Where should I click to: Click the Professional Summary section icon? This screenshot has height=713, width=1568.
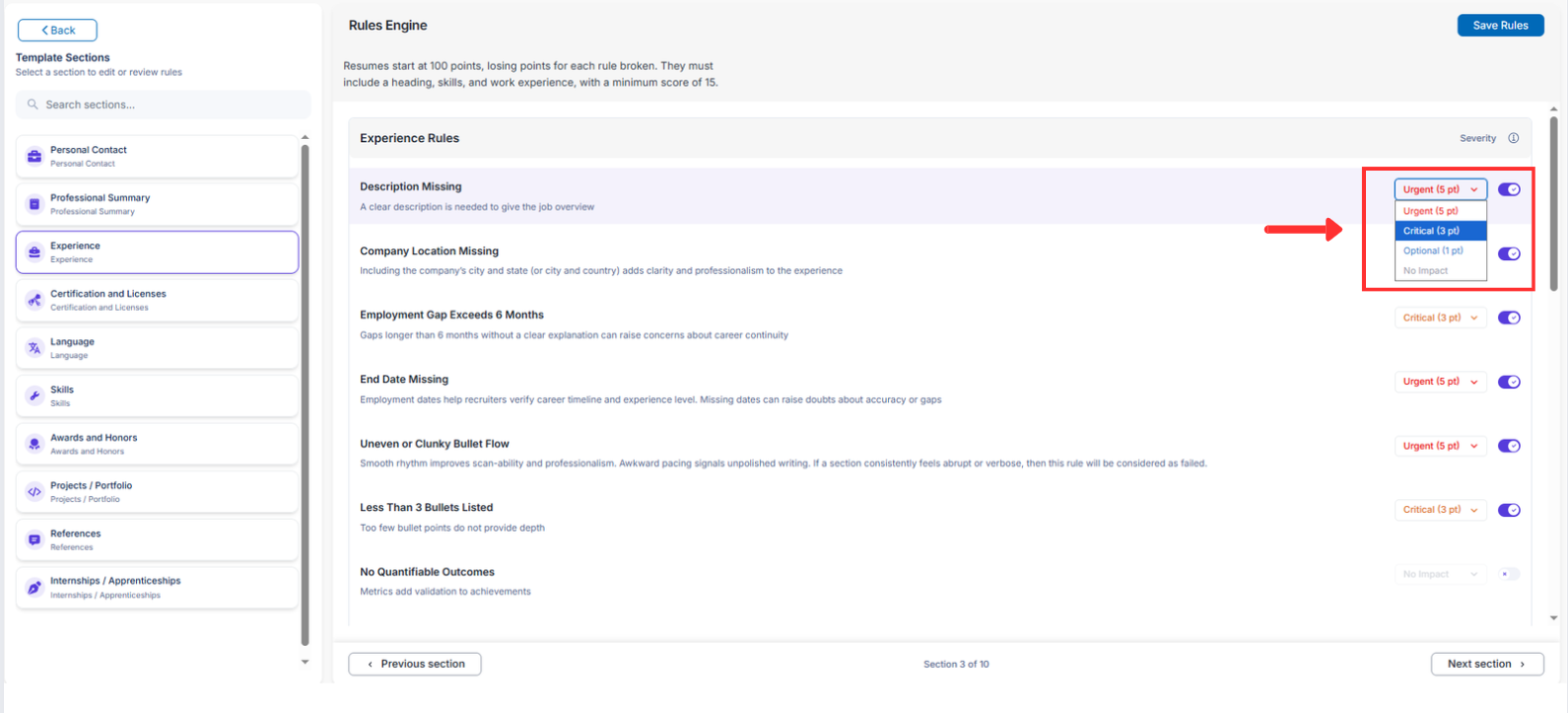click(x=34, y=204)
